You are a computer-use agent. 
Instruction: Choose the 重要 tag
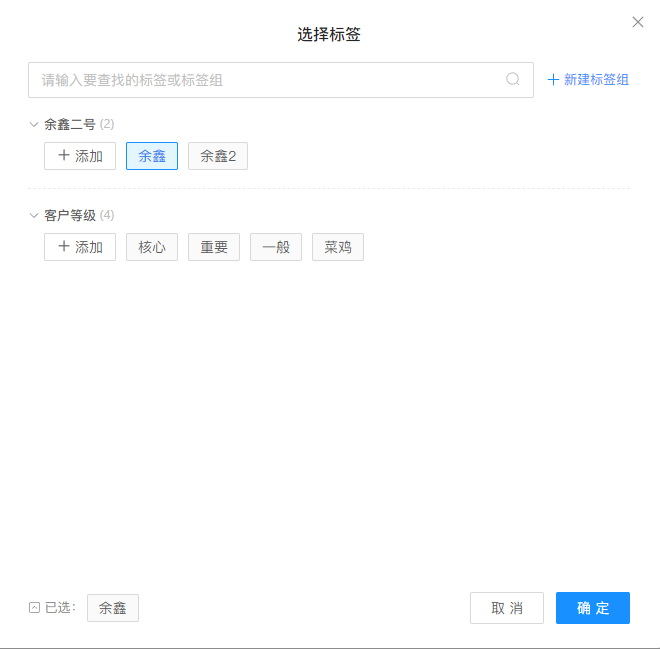coord(214,247)
